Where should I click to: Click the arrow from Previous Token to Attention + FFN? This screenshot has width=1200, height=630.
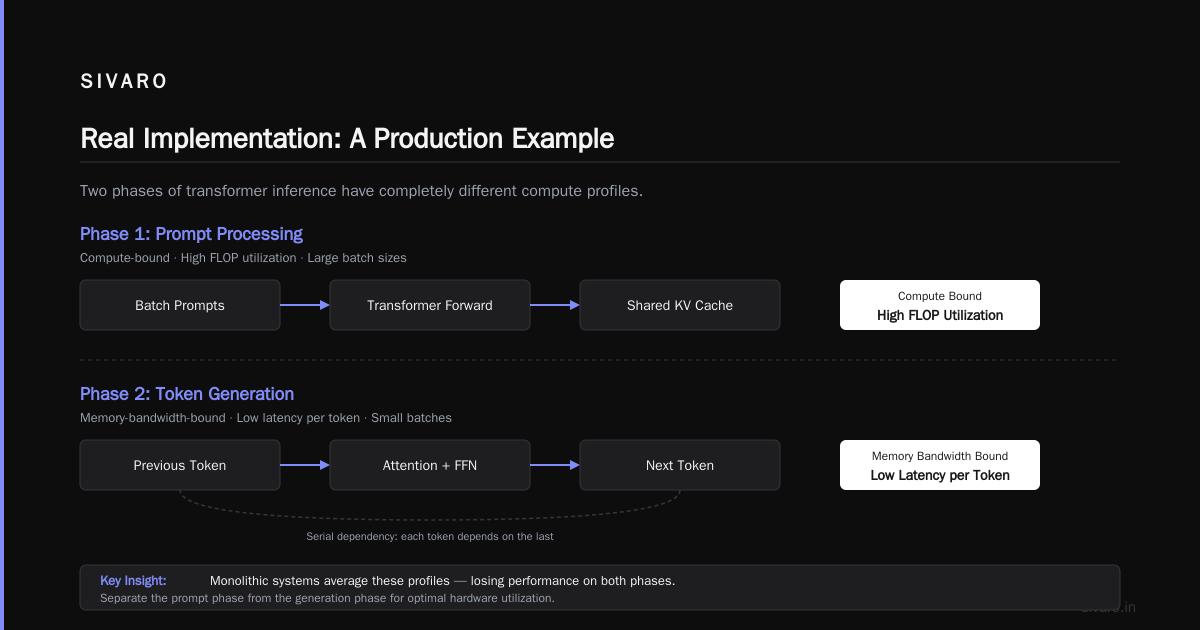pyautogui.click(x=305, y=465)
